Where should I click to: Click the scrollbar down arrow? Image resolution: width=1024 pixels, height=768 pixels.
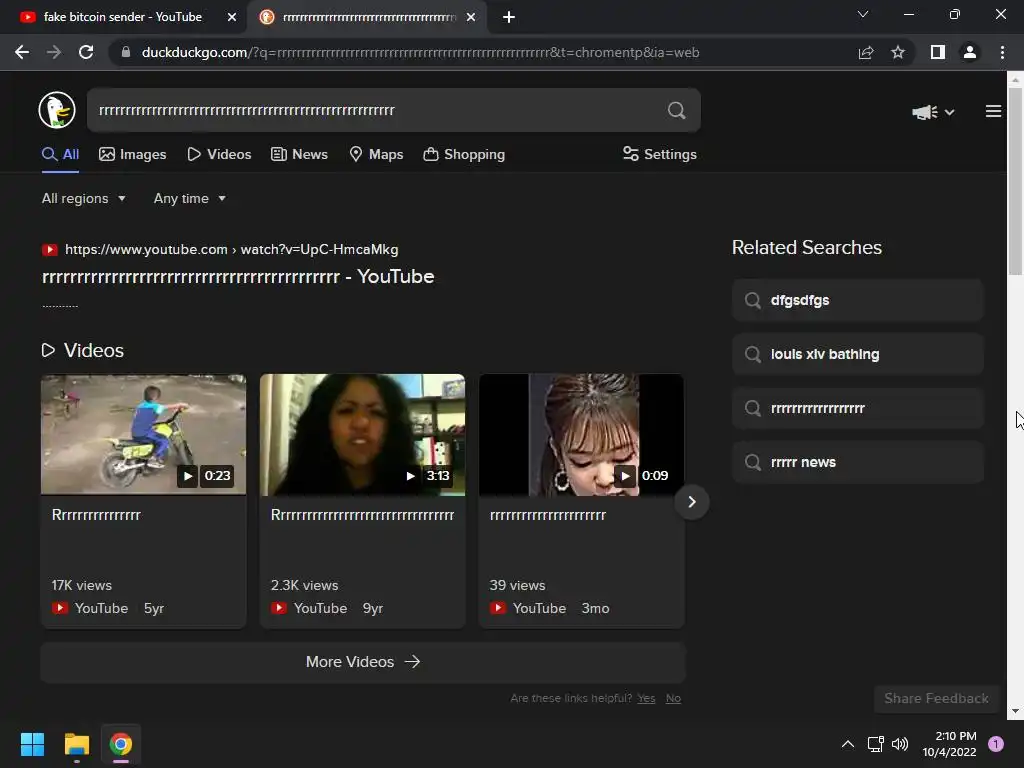pos(1015,711)
